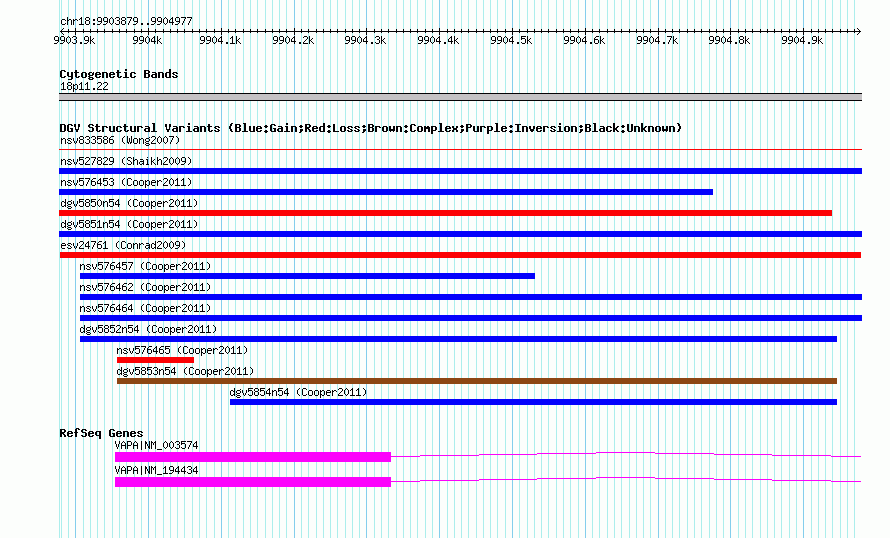Select the brown dgv5853n54 complex variant bar
Image resolution: width=890 pixels, height=538 pixels.
[477, 381]
